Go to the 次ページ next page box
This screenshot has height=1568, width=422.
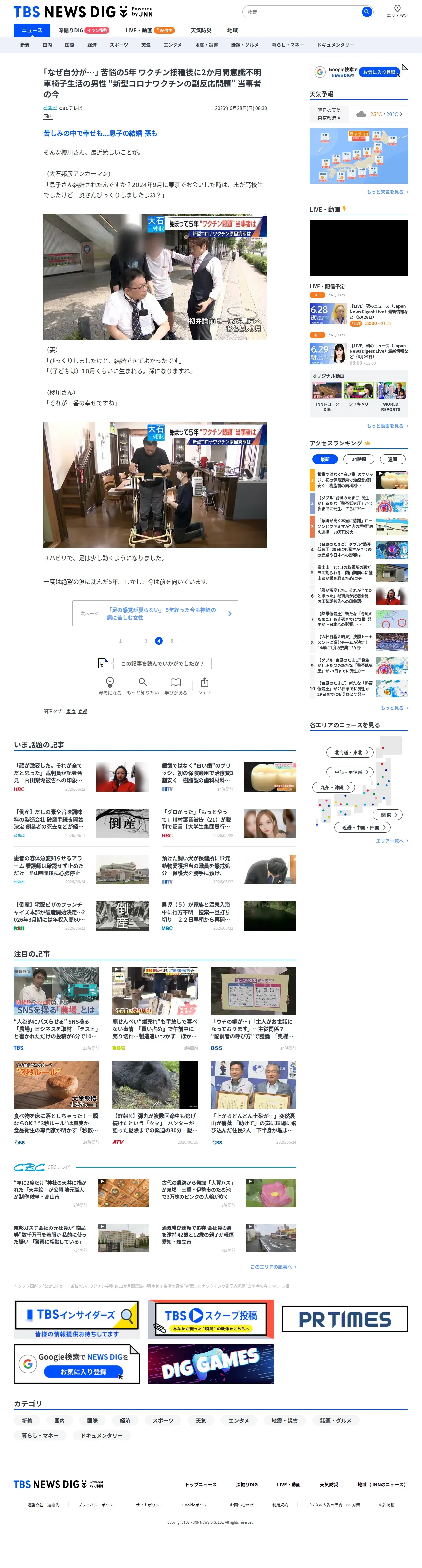click(x=155, y=614)
